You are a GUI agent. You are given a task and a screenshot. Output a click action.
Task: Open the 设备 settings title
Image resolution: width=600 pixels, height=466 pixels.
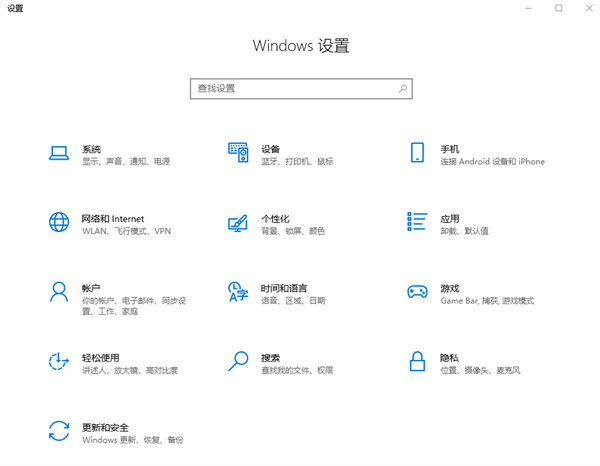click(271, 149)
